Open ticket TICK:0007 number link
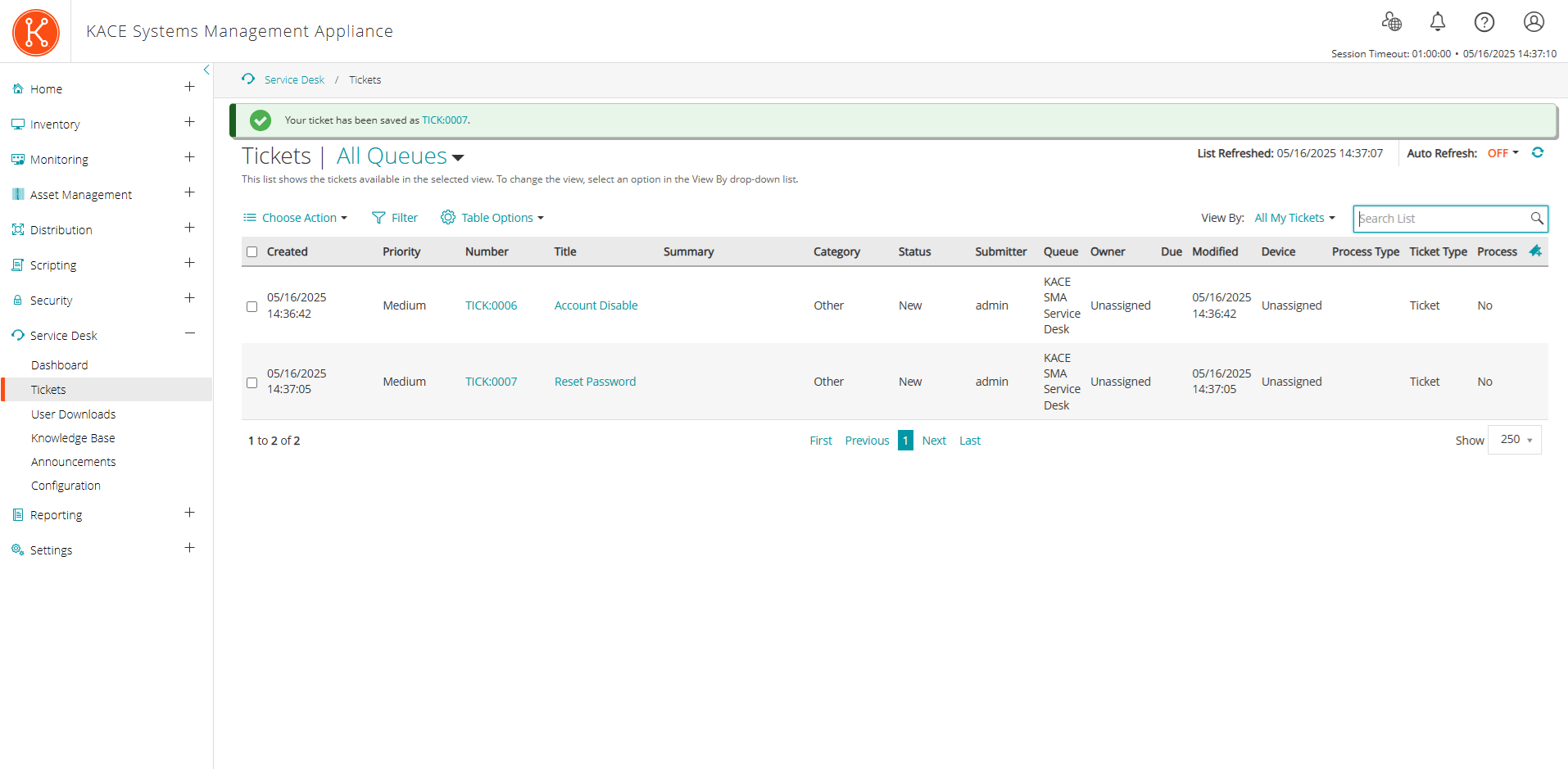 click(x=492, y=382)
